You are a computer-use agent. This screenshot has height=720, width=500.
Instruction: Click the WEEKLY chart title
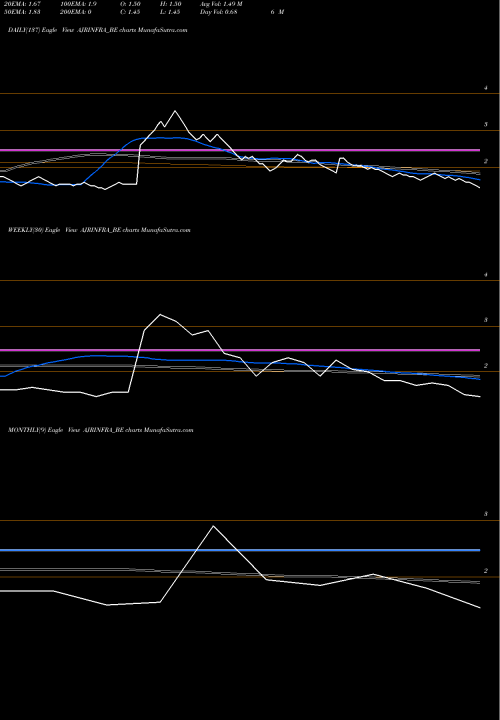[x=99, y=230]
